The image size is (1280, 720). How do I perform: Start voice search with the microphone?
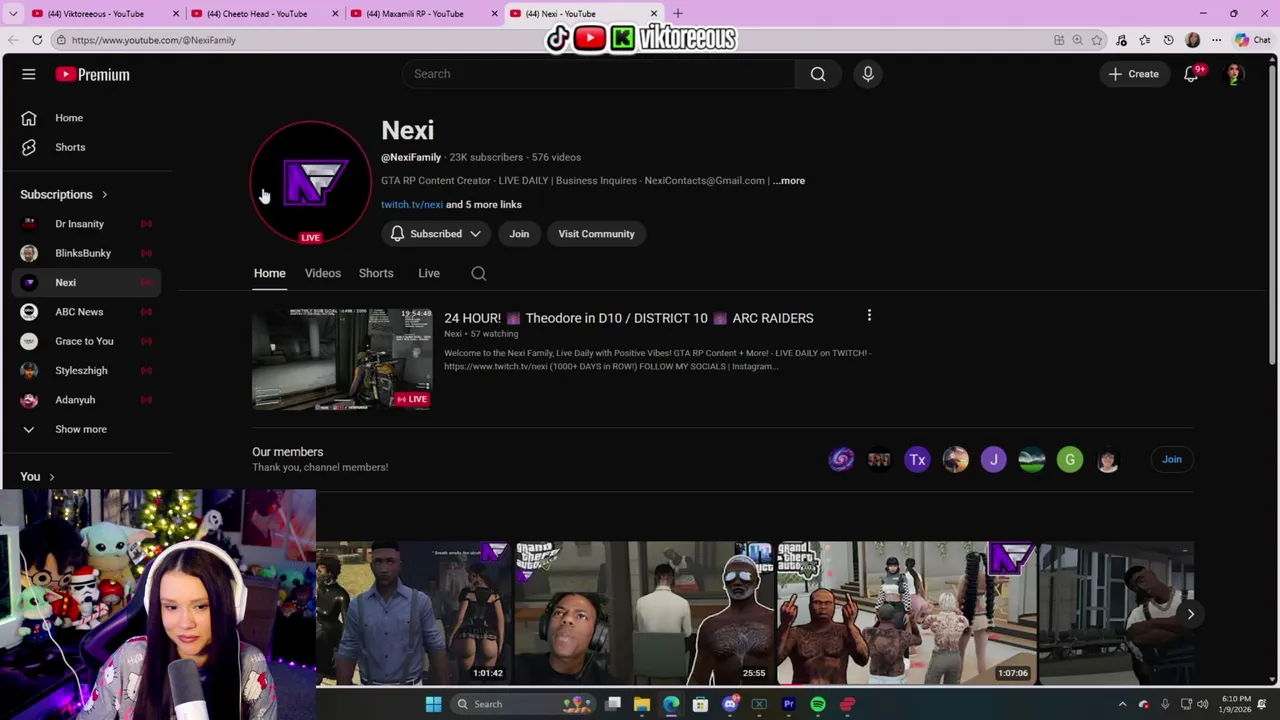[x=868, y=74]
